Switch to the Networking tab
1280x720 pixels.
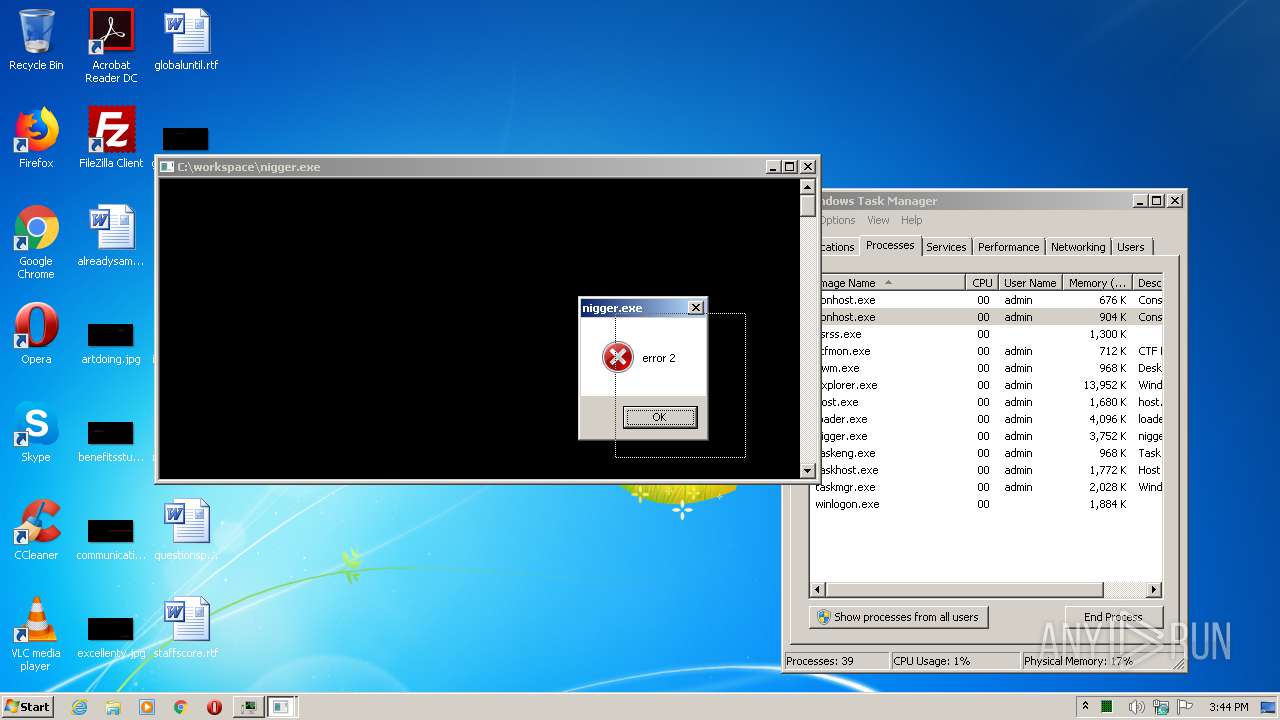point(1078,247)
